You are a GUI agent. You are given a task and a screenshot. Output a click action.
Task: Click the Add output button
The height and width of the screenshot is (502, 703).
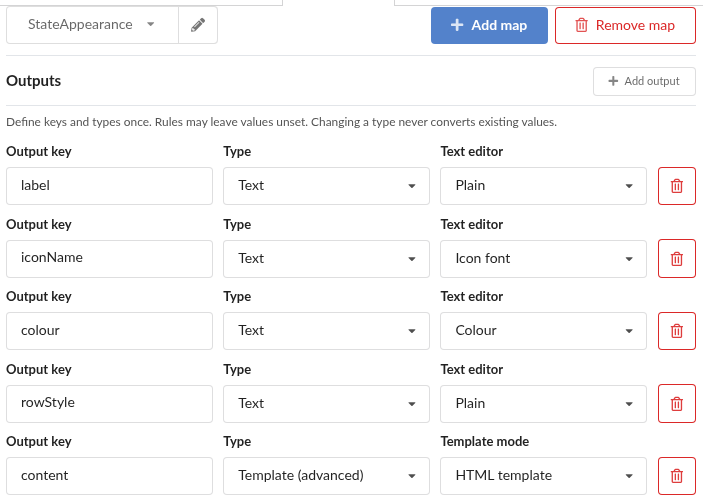(x=644, y=81)
